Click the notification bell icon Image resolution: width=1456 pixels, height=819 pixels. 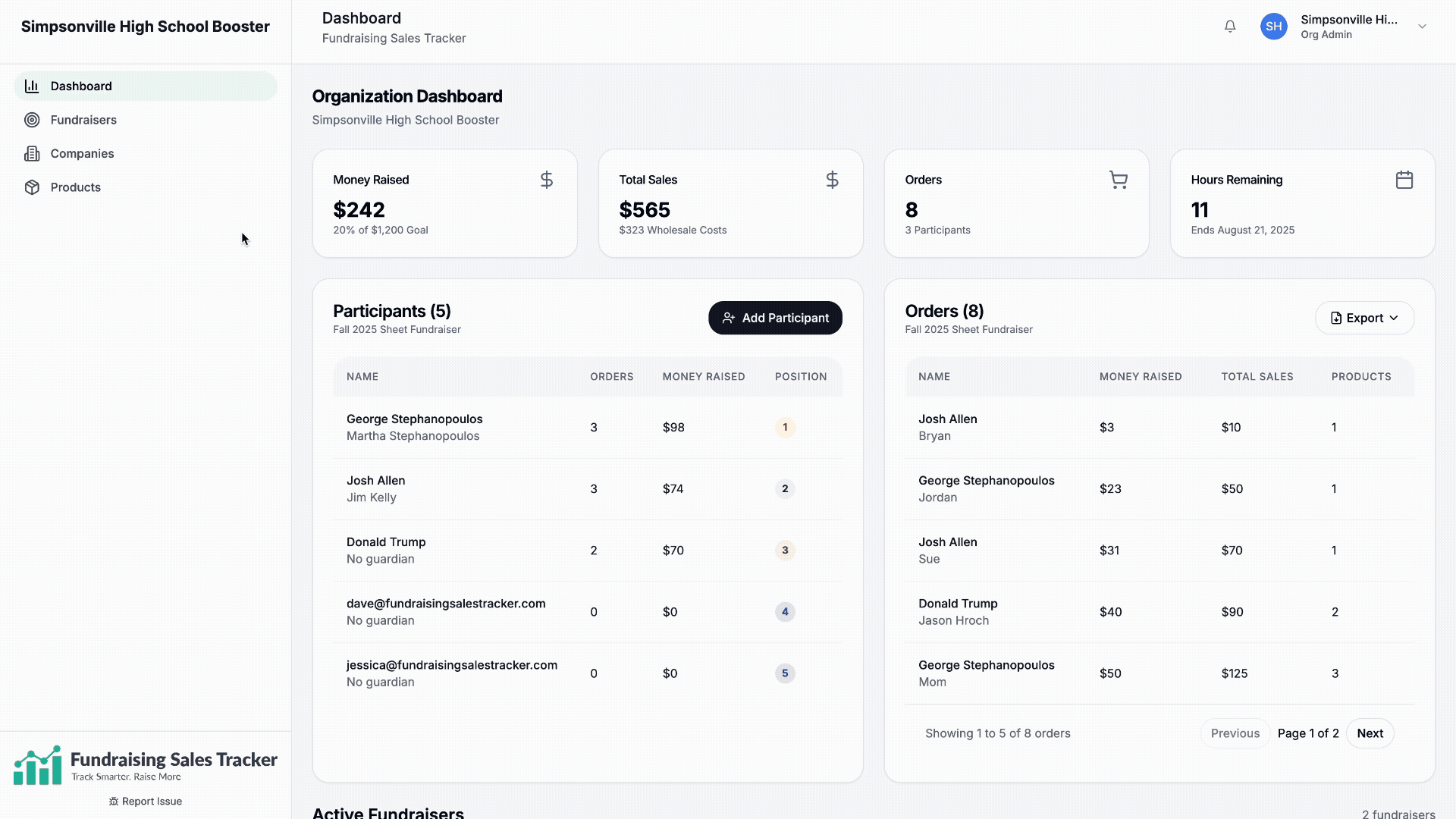pos(1230,27)
